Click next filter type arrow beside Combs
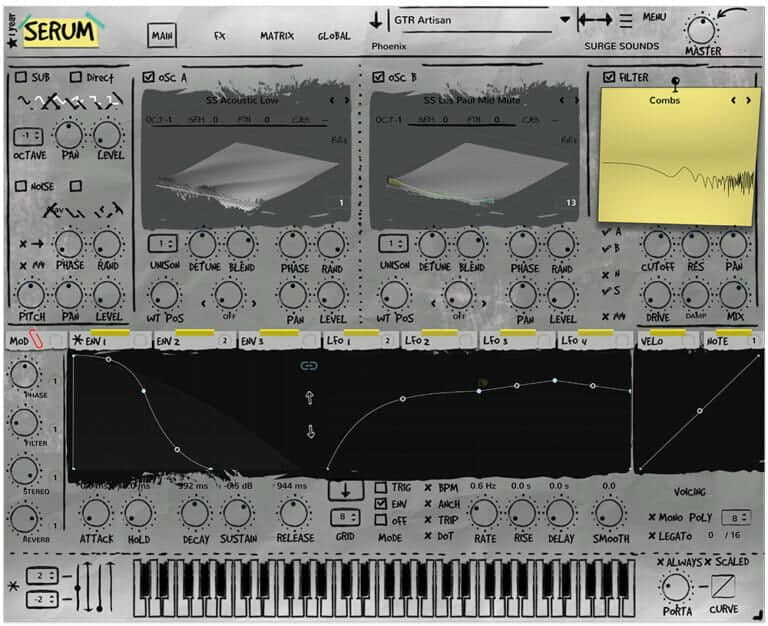Viewport: 768px width, 626px height. pos(748,100)
